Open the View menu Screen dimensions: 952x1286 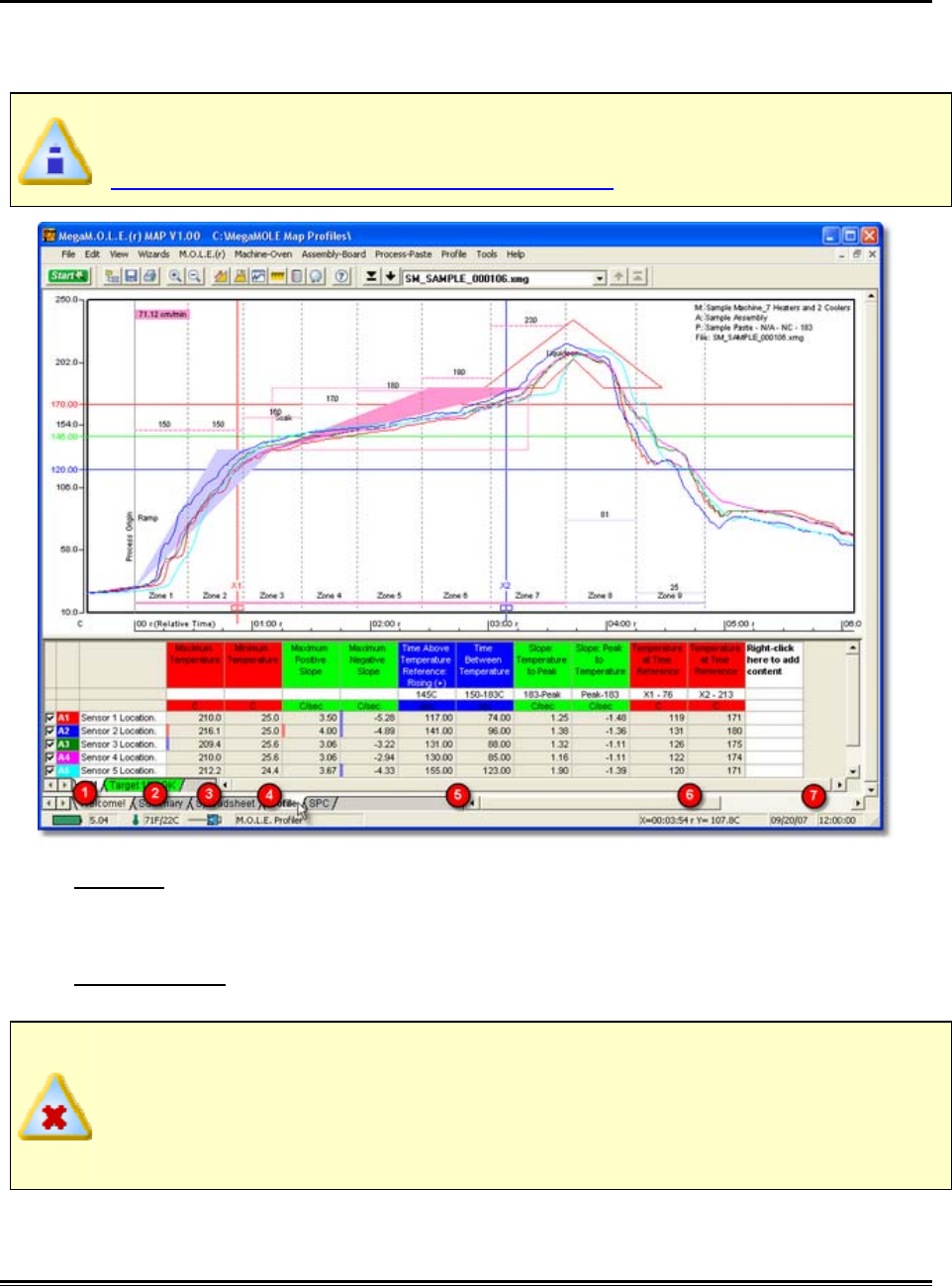(x=119, y=254)
